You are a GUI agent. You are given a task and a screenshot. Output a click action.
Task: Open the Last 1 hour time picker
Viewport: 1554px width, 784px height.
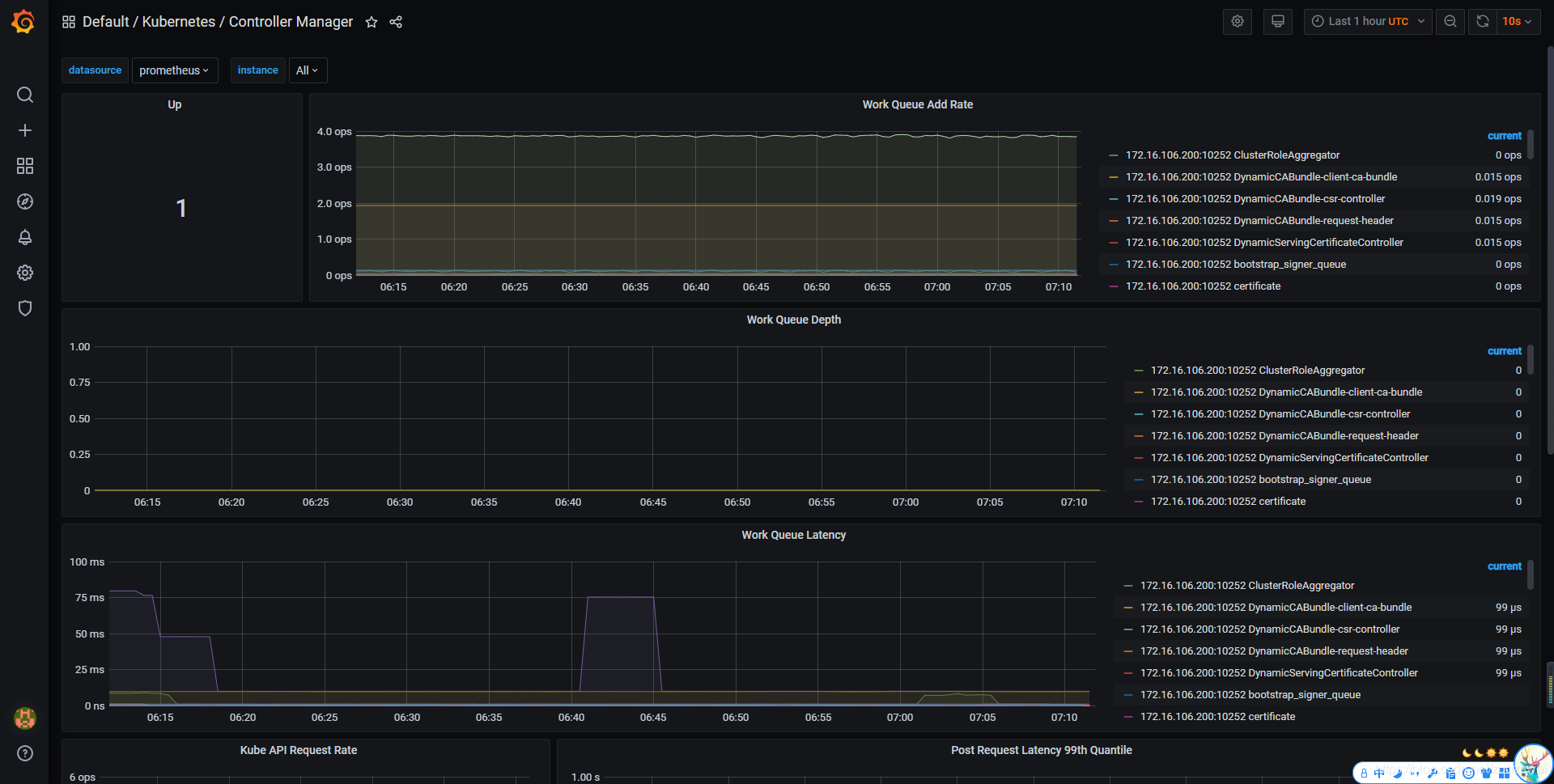coord(1368,22)
